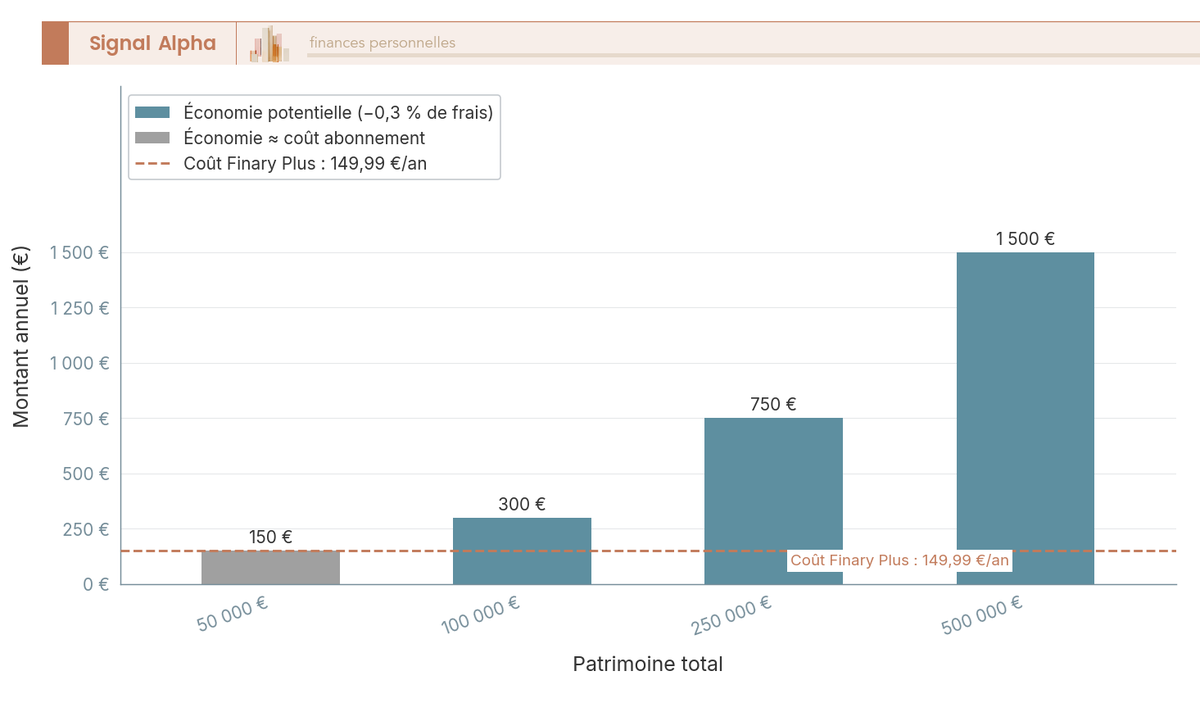Toggle the Économie ≈ coût abonnement legend text

pyautogui.click(x=304, y=138)
